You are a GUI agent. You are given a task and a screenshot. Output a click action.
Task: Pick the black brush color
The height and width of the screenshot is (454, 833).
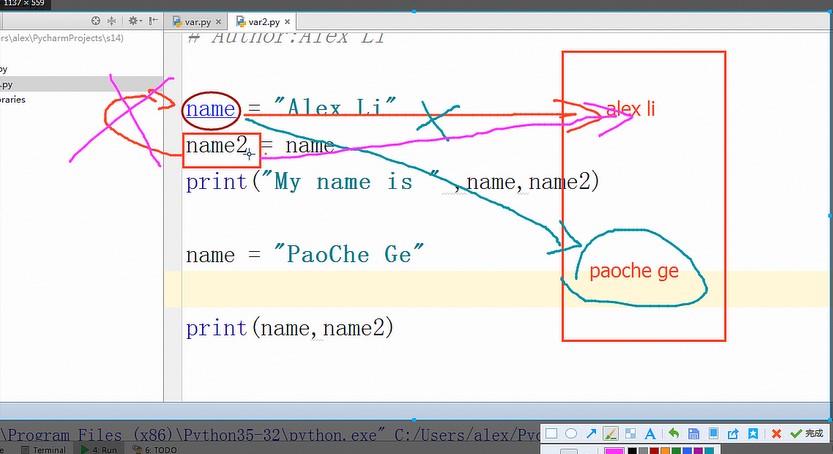[632, 451]
